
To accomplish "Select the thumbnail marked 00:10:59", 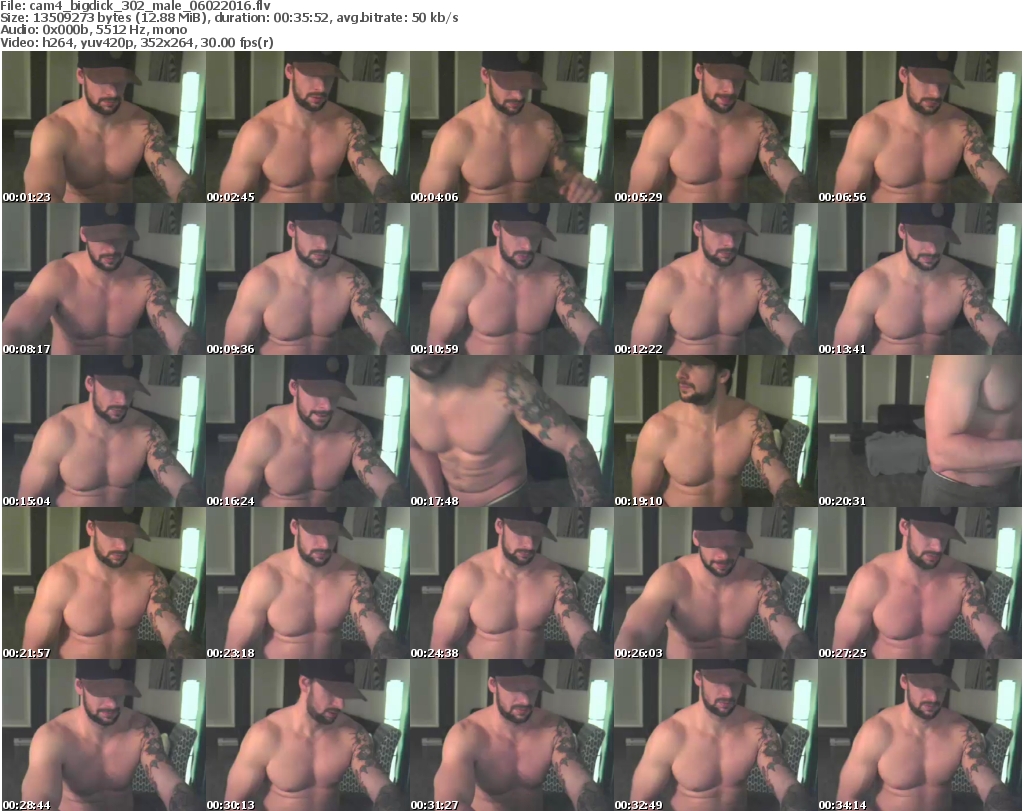I will coord(511,279).
